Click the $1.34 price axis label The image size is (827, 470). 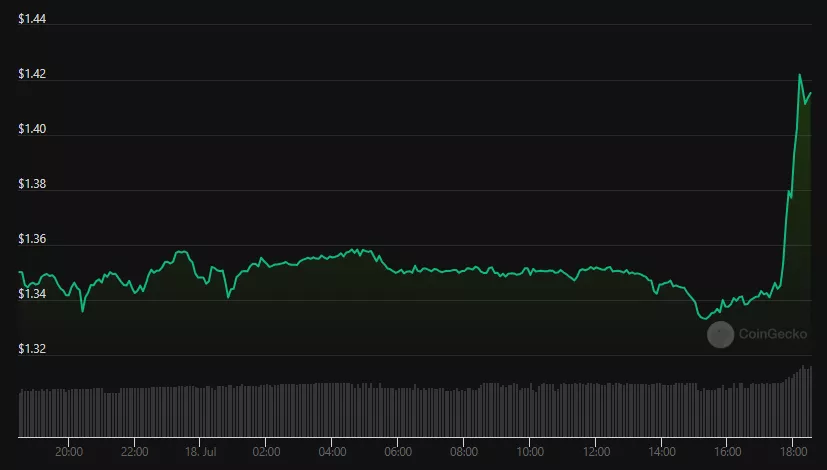[32, 294]
